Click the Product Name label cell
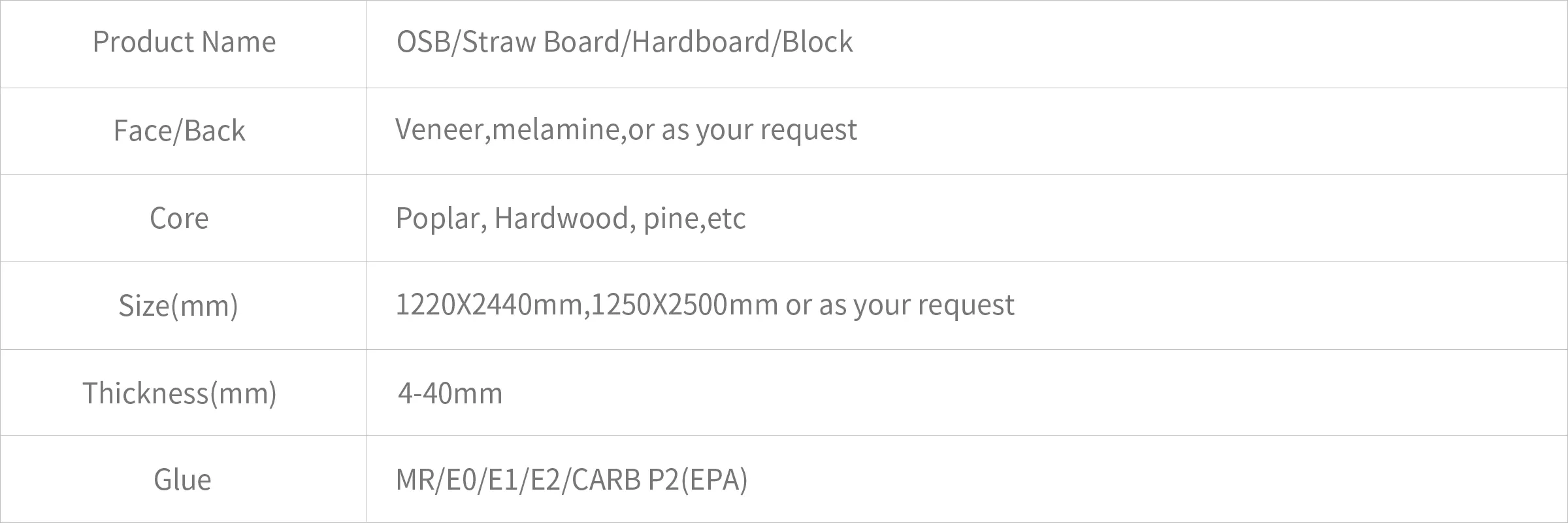Viewport: 1568px width, 523px height. (184, 42)
